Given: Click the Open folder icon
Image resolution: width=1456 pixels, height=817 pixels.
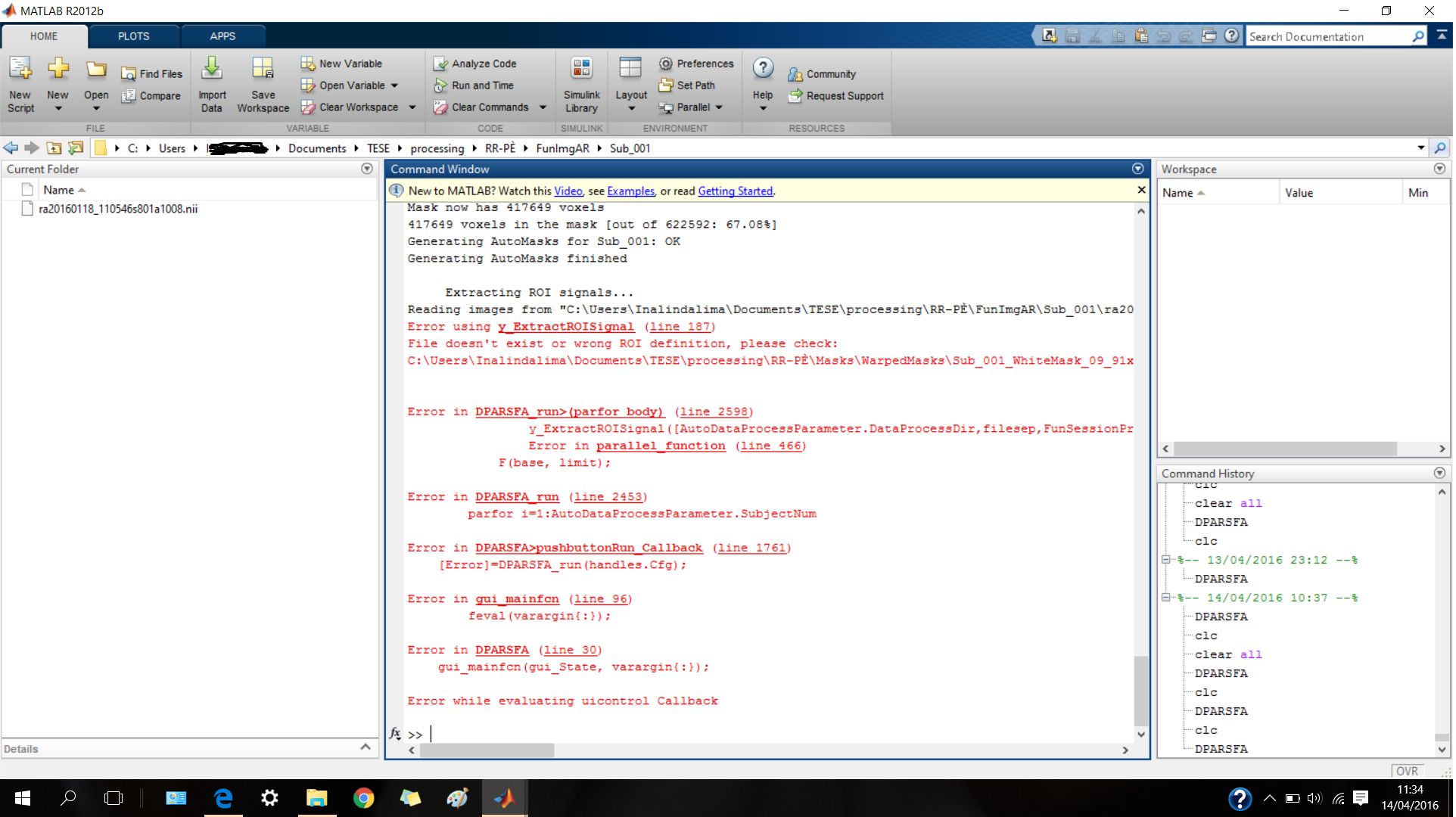Looking at the screenshot, I should (x=96, y=70).
